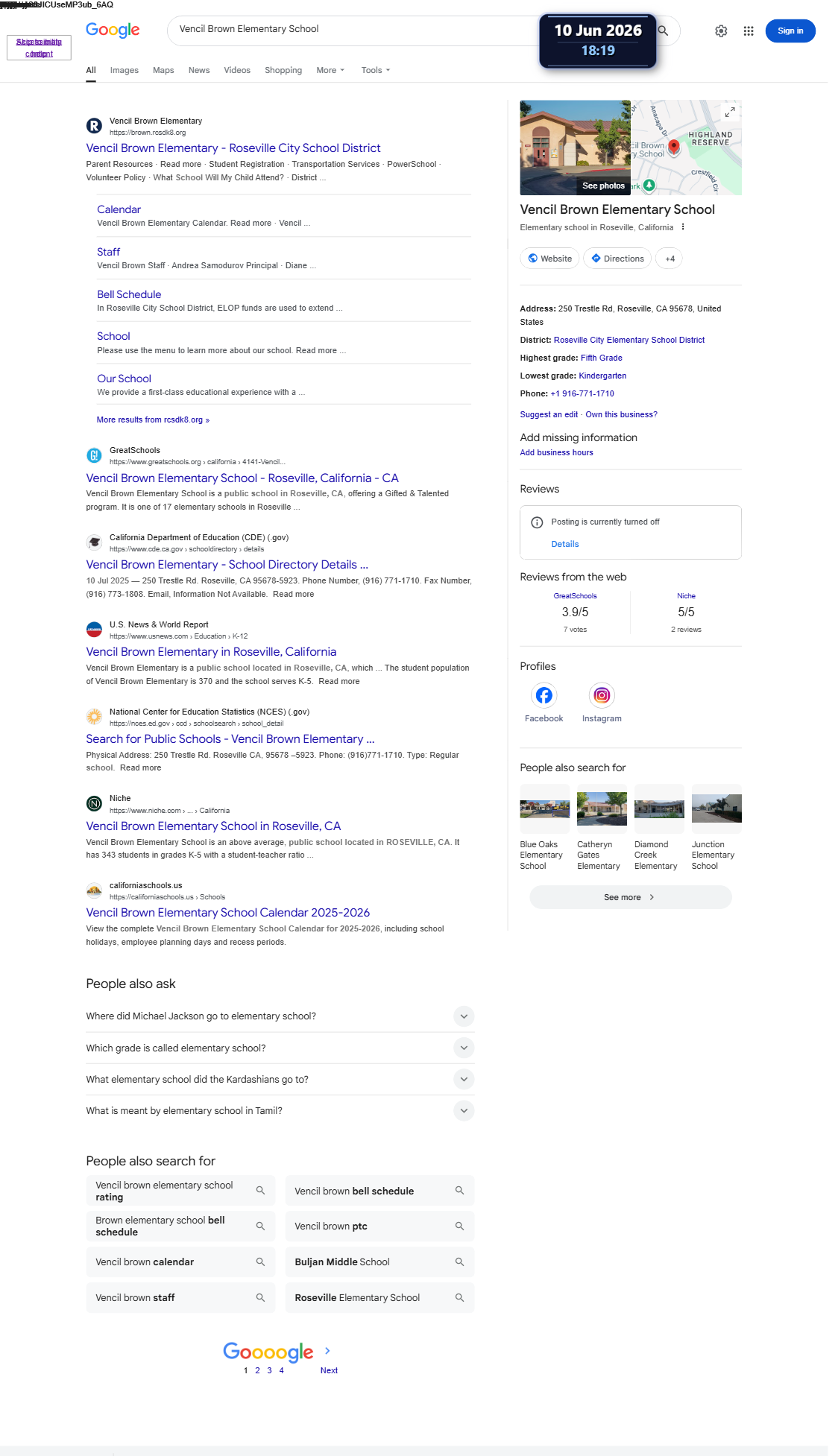The image size is (838, 1456).
Task: Click the California Department of Education favicon
Action: [94, 542]
